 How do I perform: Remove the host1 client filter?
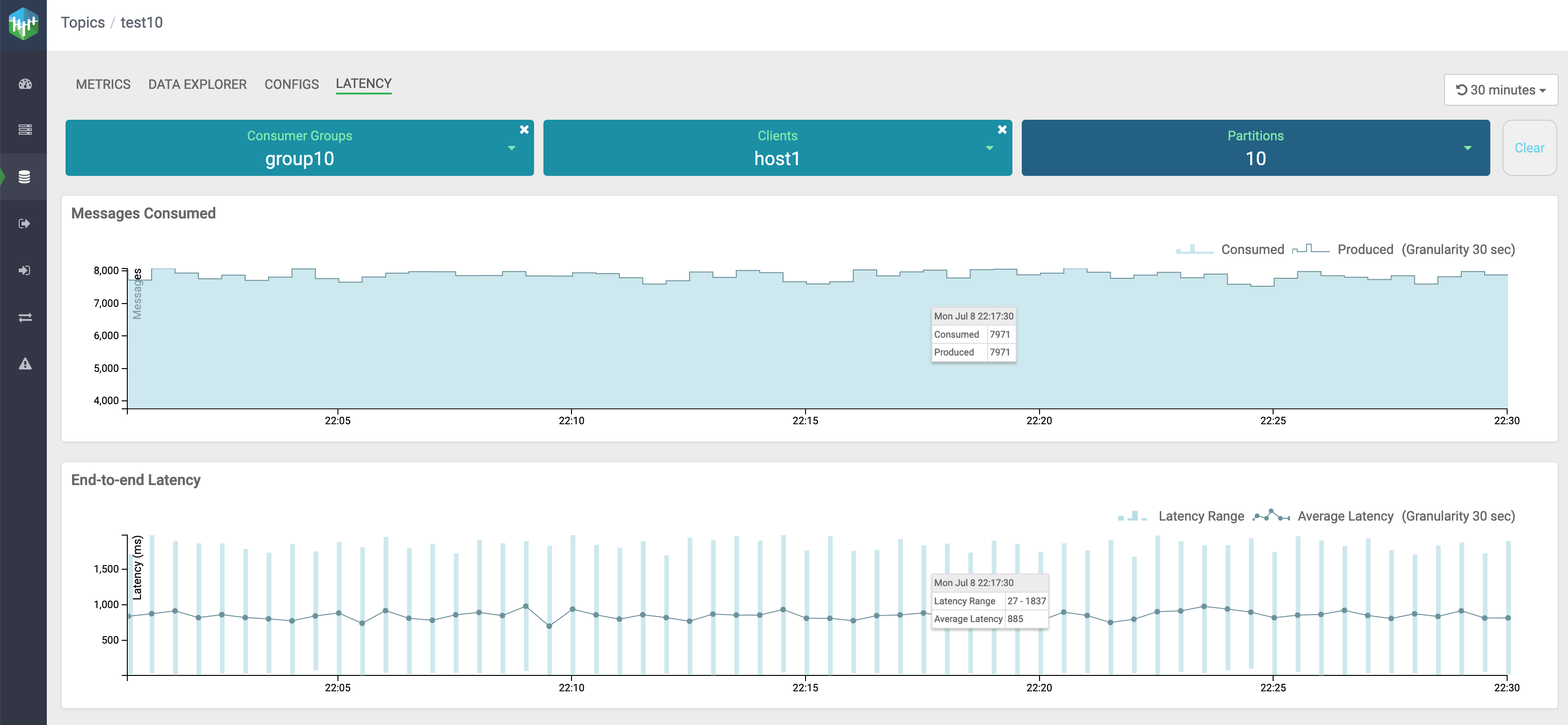click(x=1002, y=130)
